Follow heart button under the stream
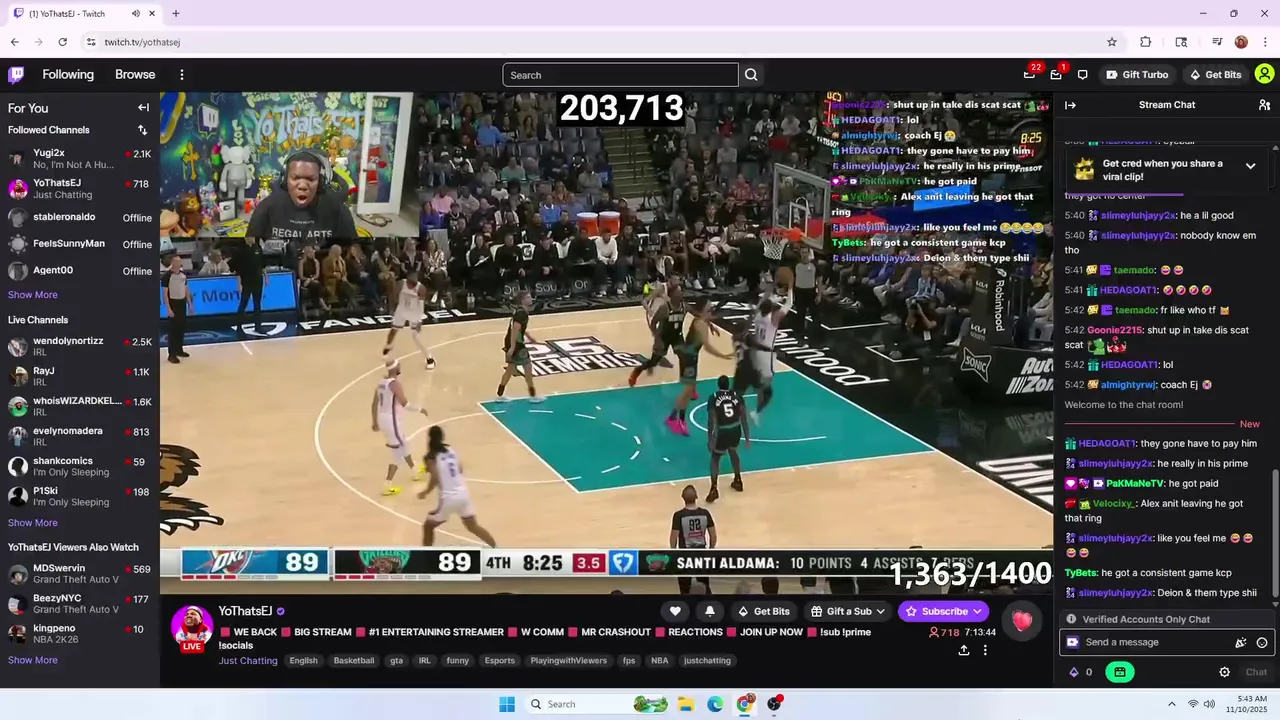The width and height of the screenshot is (1280, 720). point(675,611)
